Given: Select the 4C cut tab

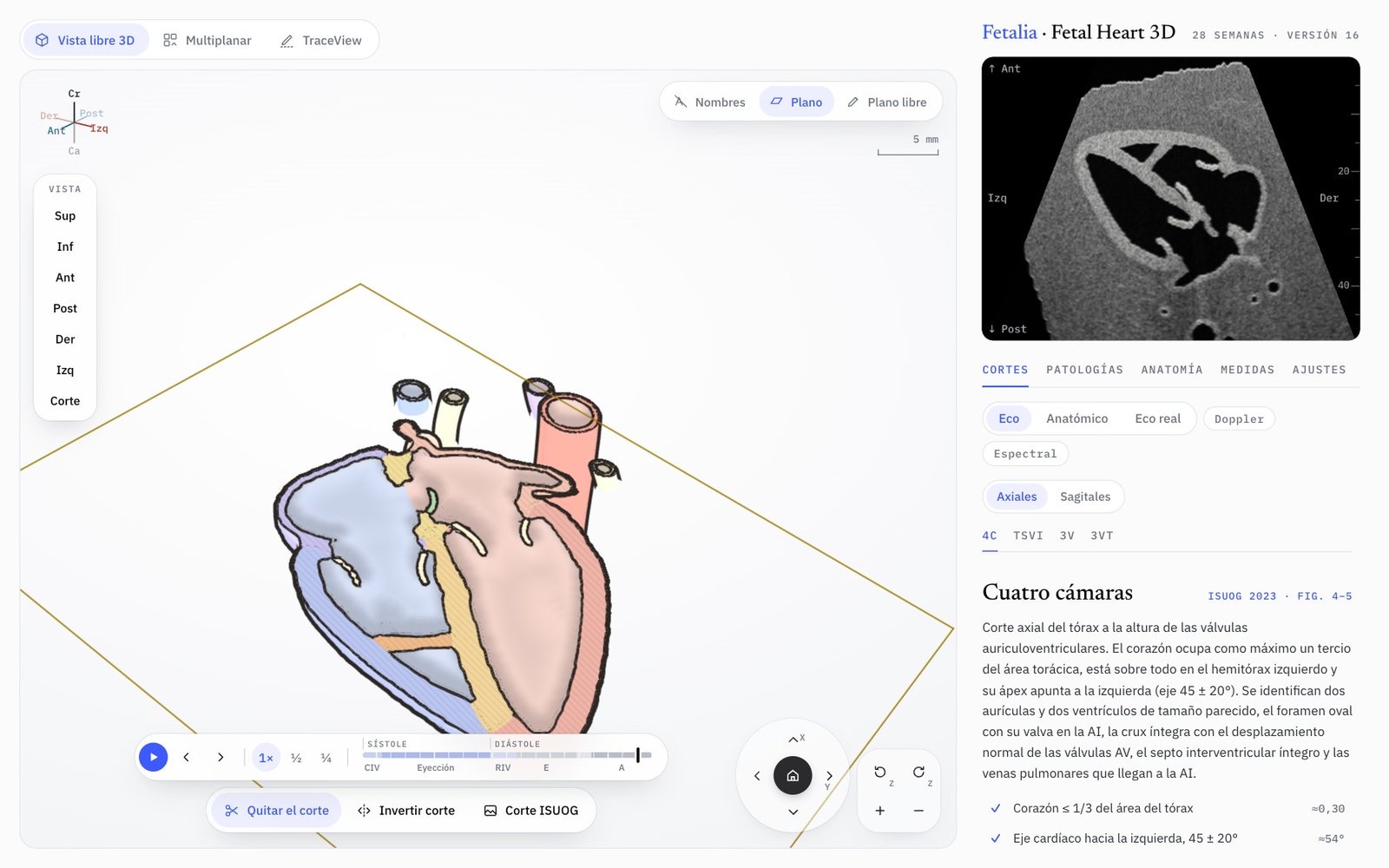Looking at the screenshot, I should [x=990, y=536].
